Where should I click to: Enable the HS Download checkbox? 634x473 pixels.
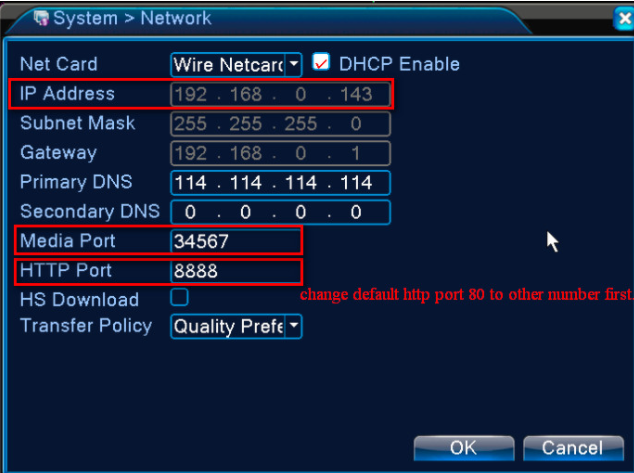point(179,297)
